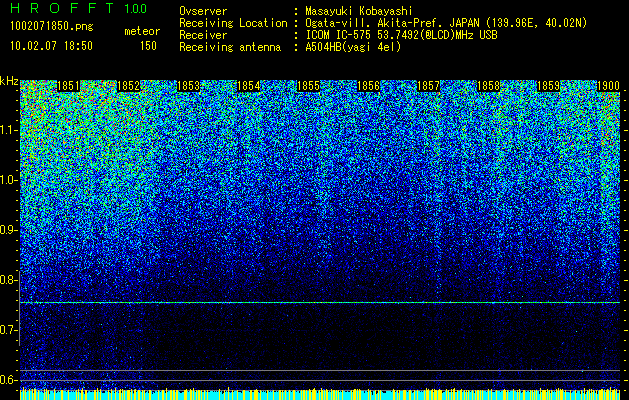
Task: Click the 1853 time marker
Action: point(188,86)
